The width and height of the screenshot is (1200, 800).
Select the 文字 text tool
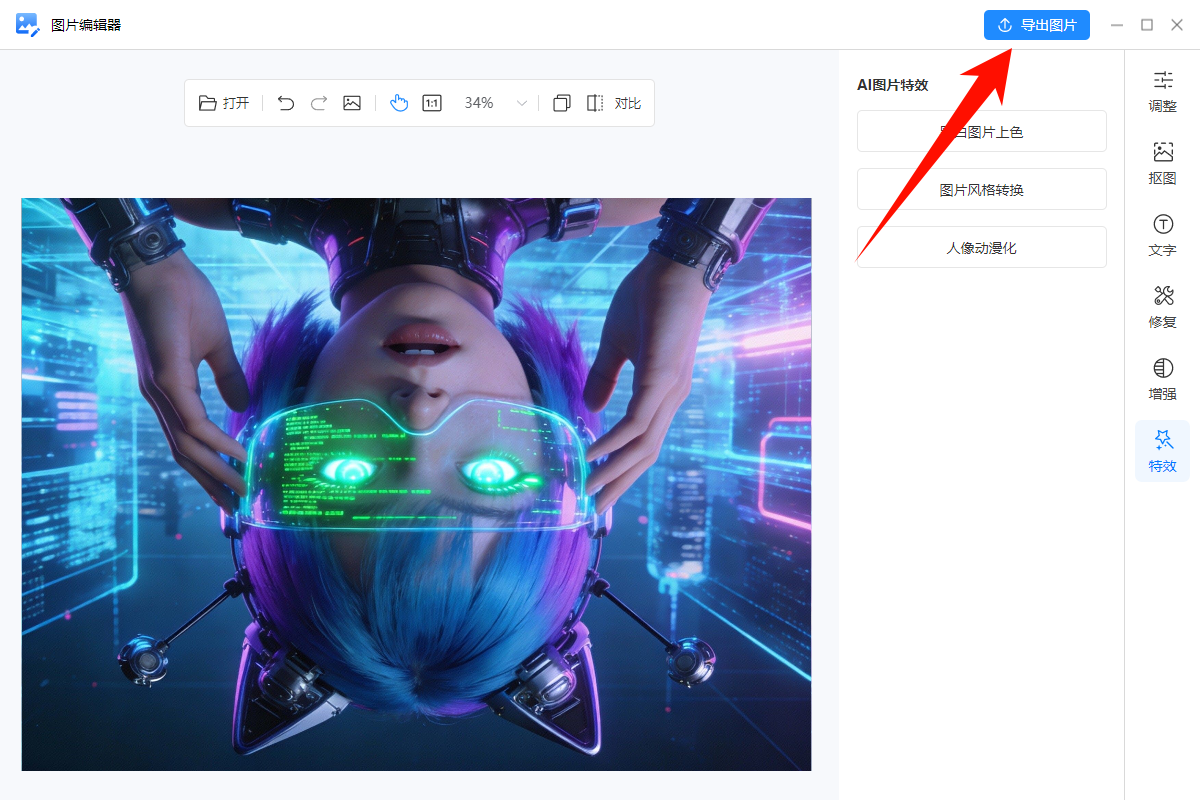1162,234
